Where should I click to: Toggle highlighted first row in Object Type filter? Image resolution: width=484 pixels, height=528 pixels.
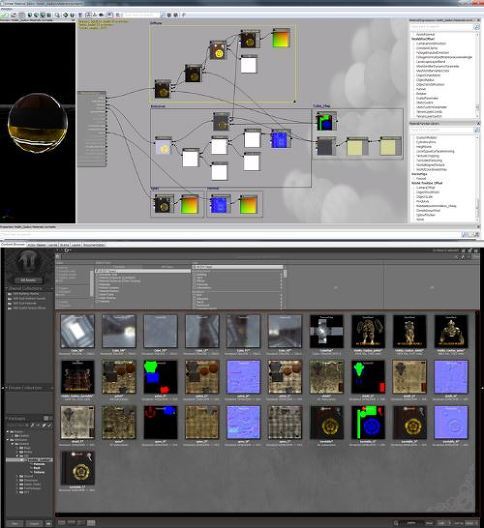coord(143,271)
